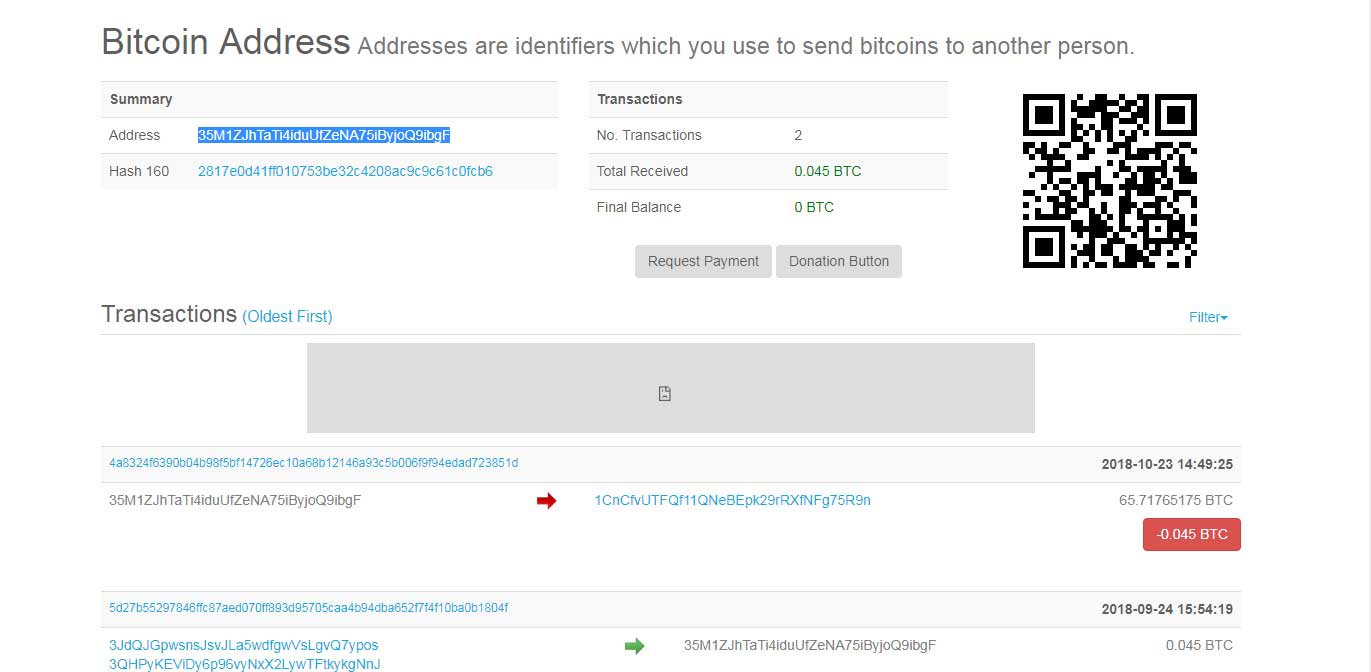Open sender address 3QHPyKEViDy6p96vyNxX2LywTFtkykgNnJ

[245, 664]
